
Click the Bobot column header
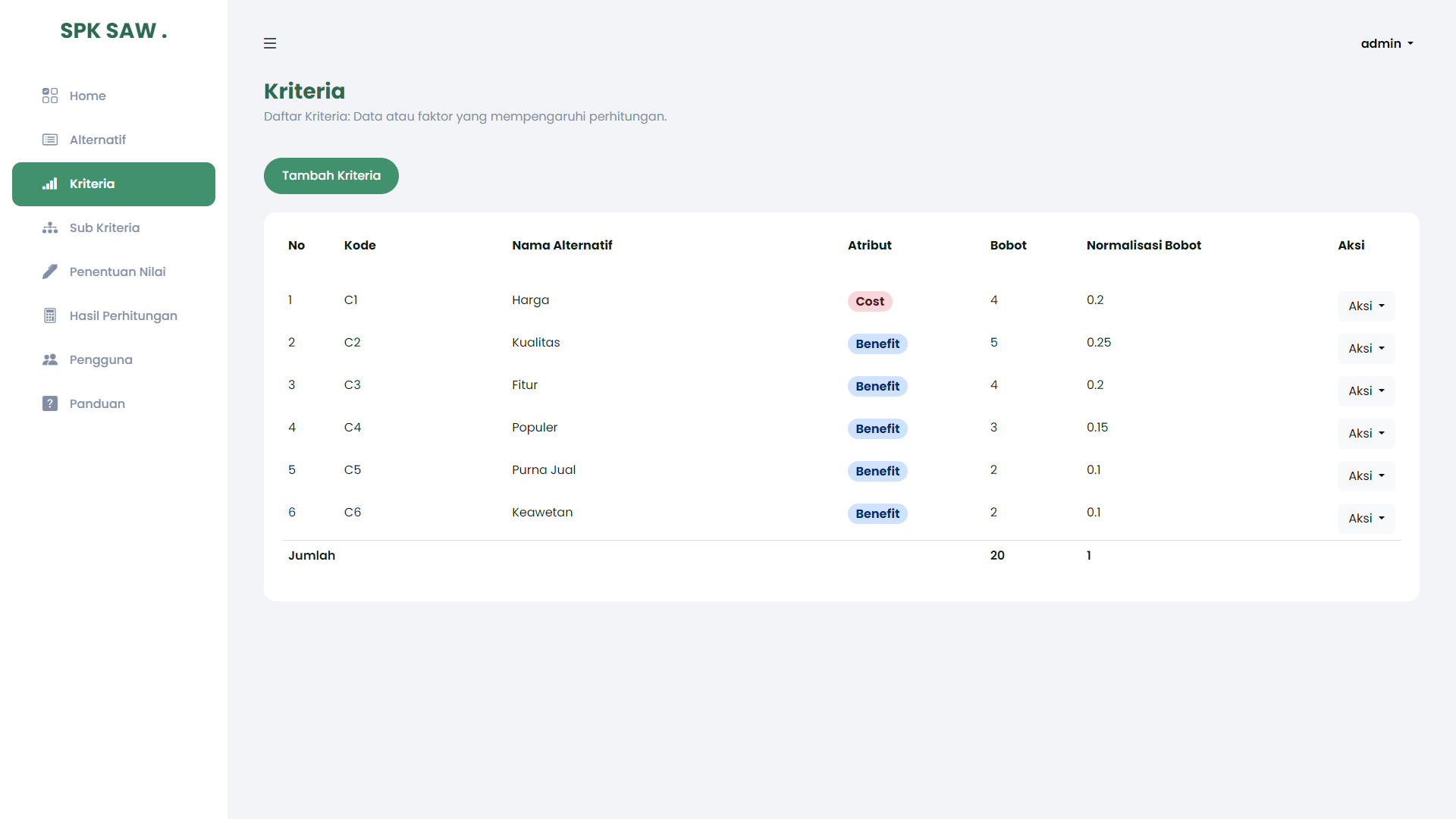(1008, 246)
